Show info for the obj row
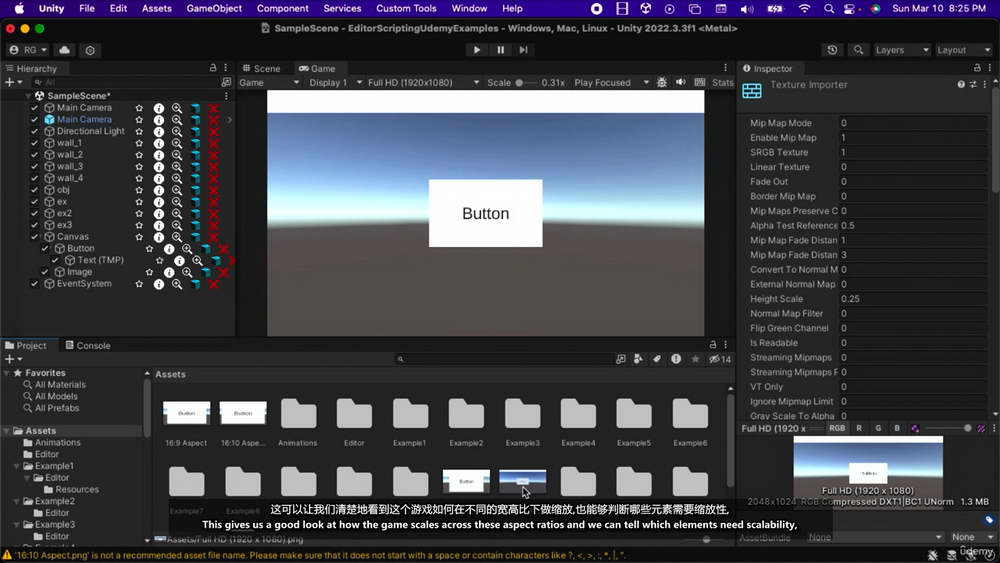Viewport: 1000px width, 563px height. point(159,190)
